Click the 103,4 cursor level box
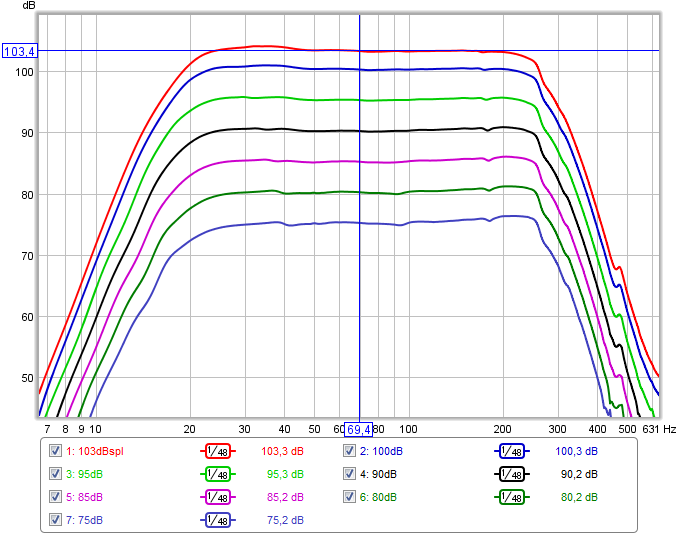Screen dimensions: 678x534 pos(20,51)
